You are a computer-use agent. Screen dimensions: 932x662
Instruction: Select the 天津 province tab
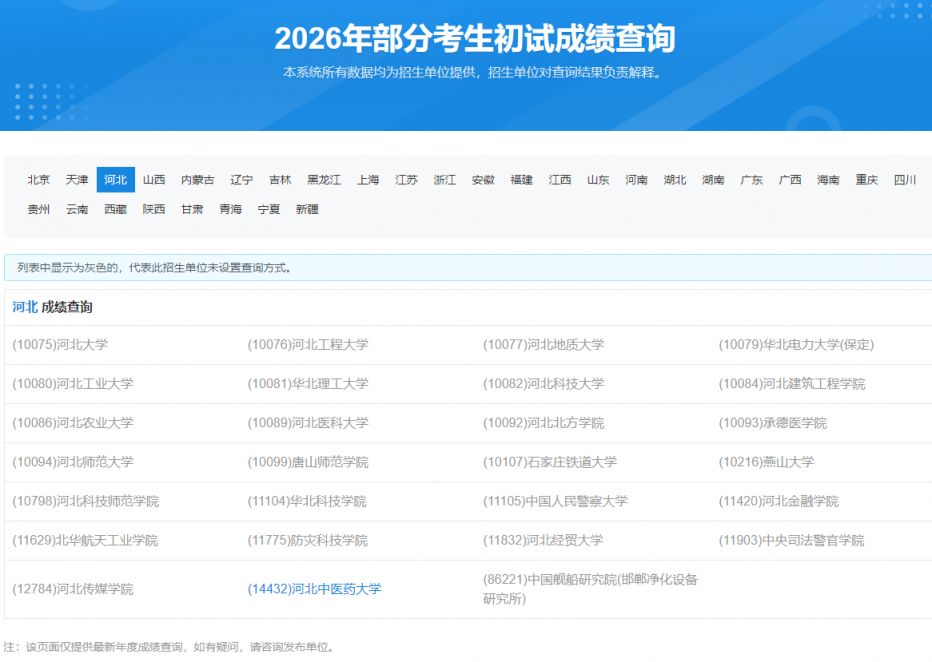pos(77,179)
